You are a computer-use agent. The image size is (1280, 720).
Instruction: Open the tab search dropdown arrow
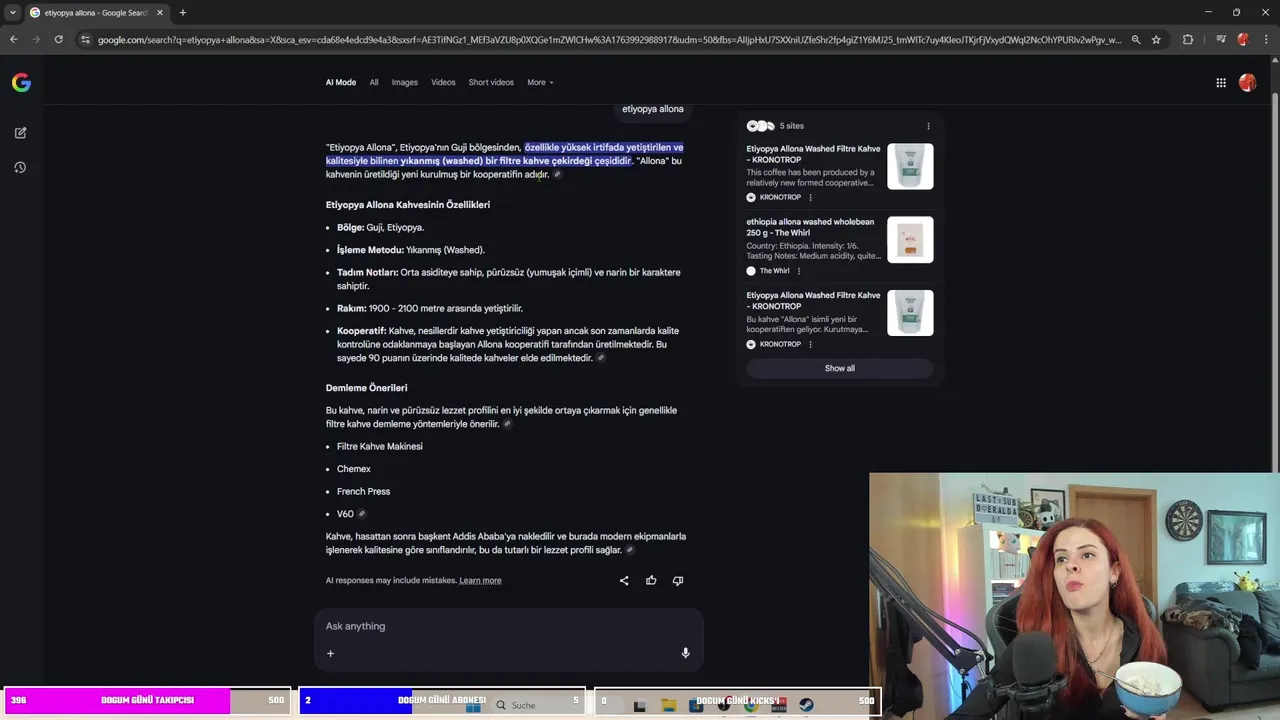tap(12, 12)
